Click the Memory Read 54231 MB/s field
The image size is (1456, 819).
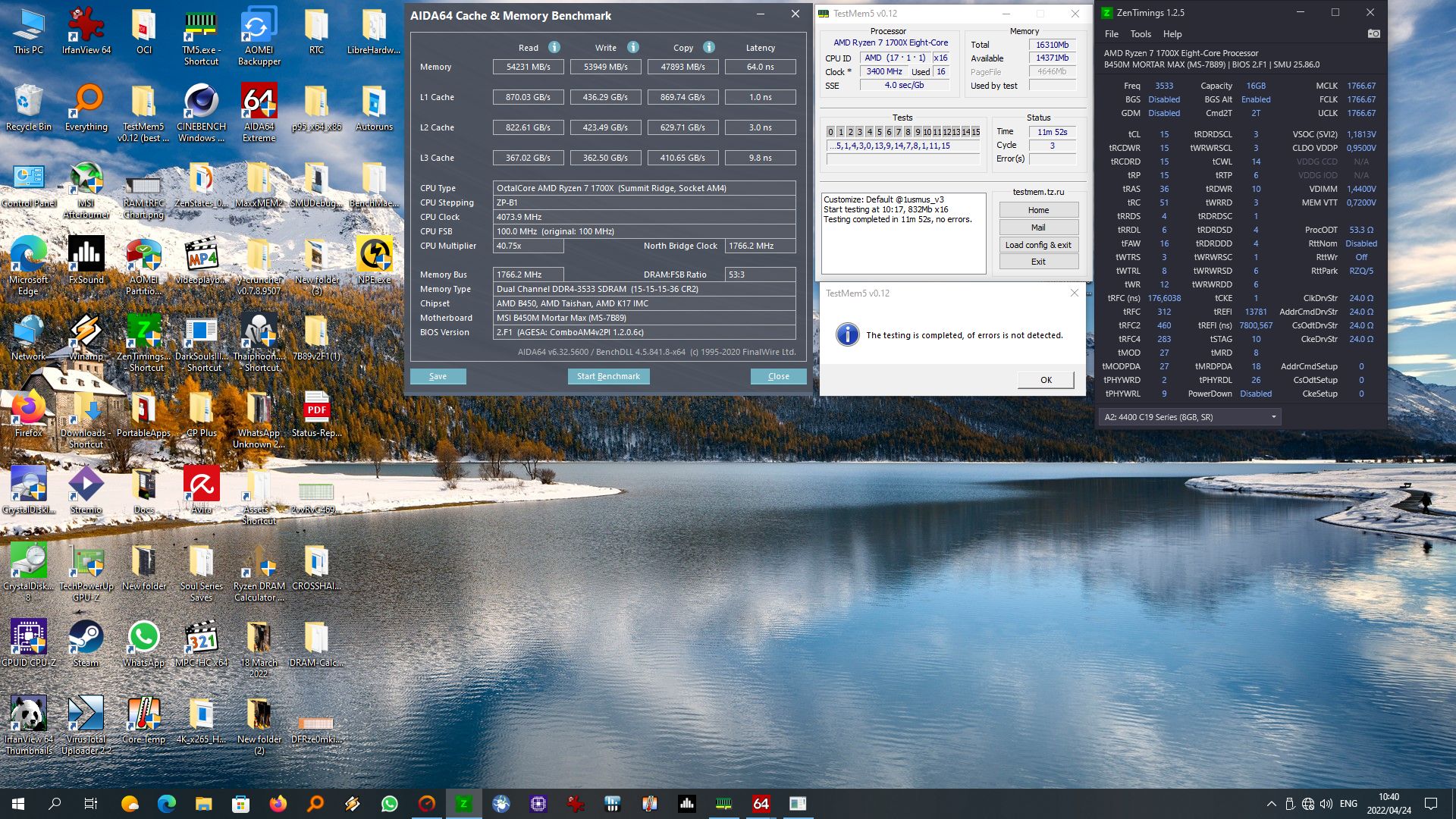pos(529,67)
